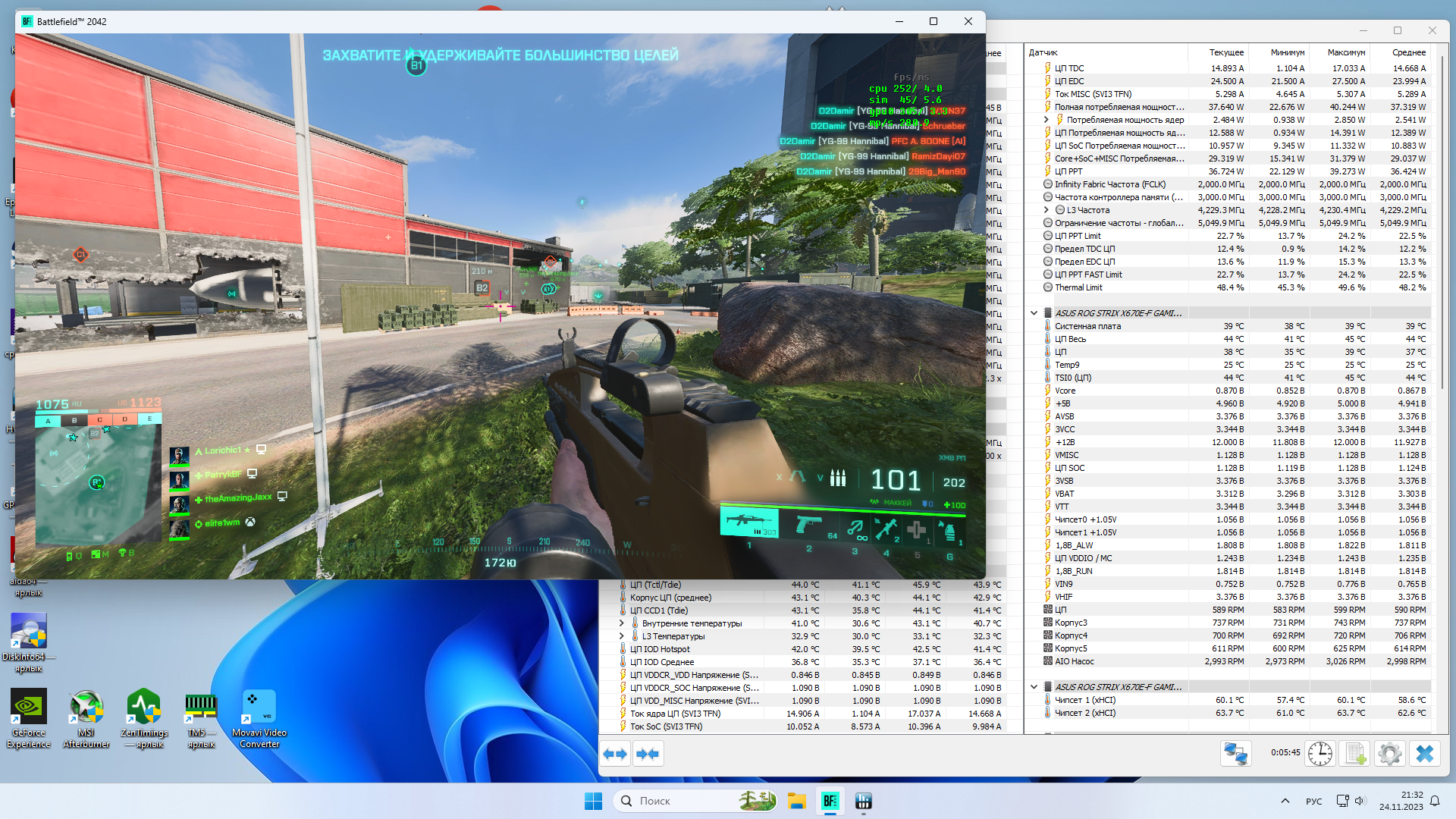
Task: Switch input language via РУС indicator
Action: point(1314,801)
